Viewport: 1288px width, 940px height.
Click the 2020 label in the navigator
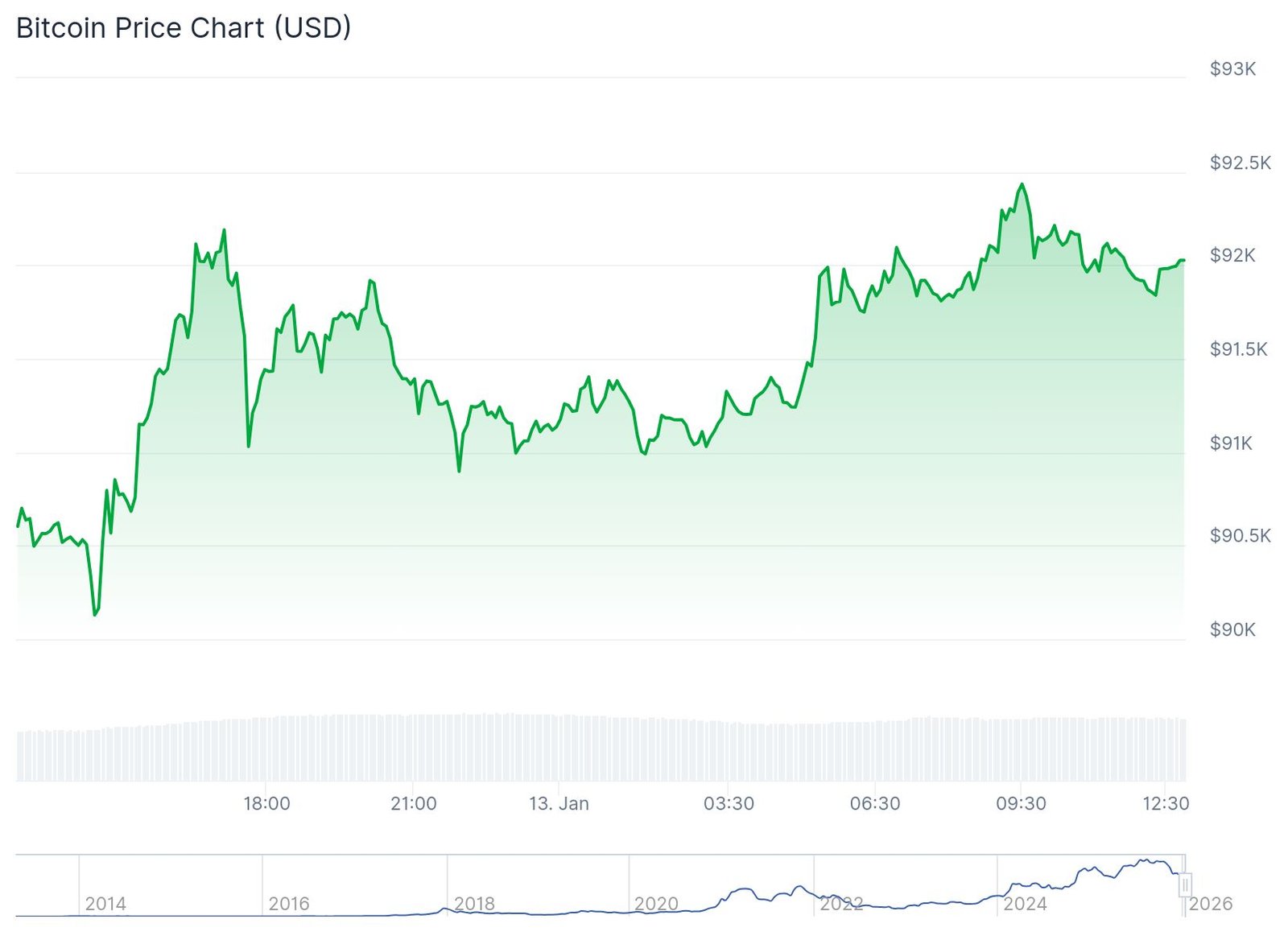656,904
